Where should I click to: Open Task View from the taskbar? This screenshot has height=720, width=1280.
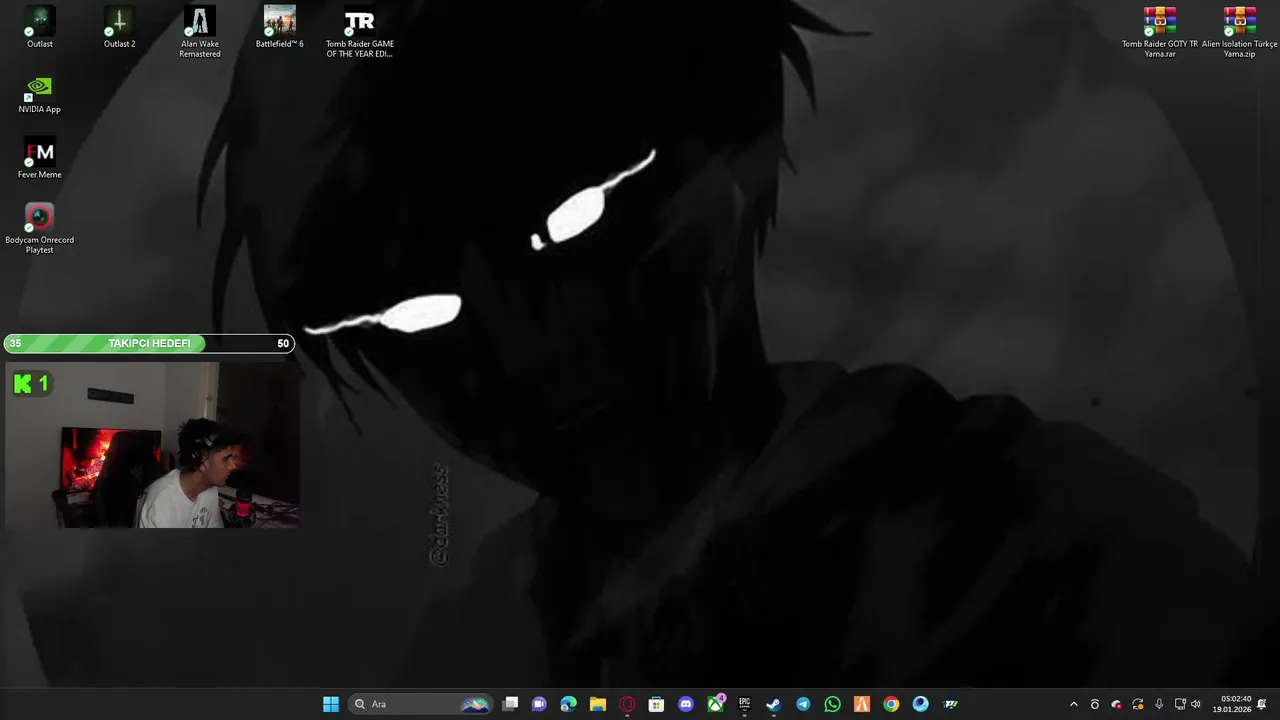pyautogui.click(x=510, y=704)
